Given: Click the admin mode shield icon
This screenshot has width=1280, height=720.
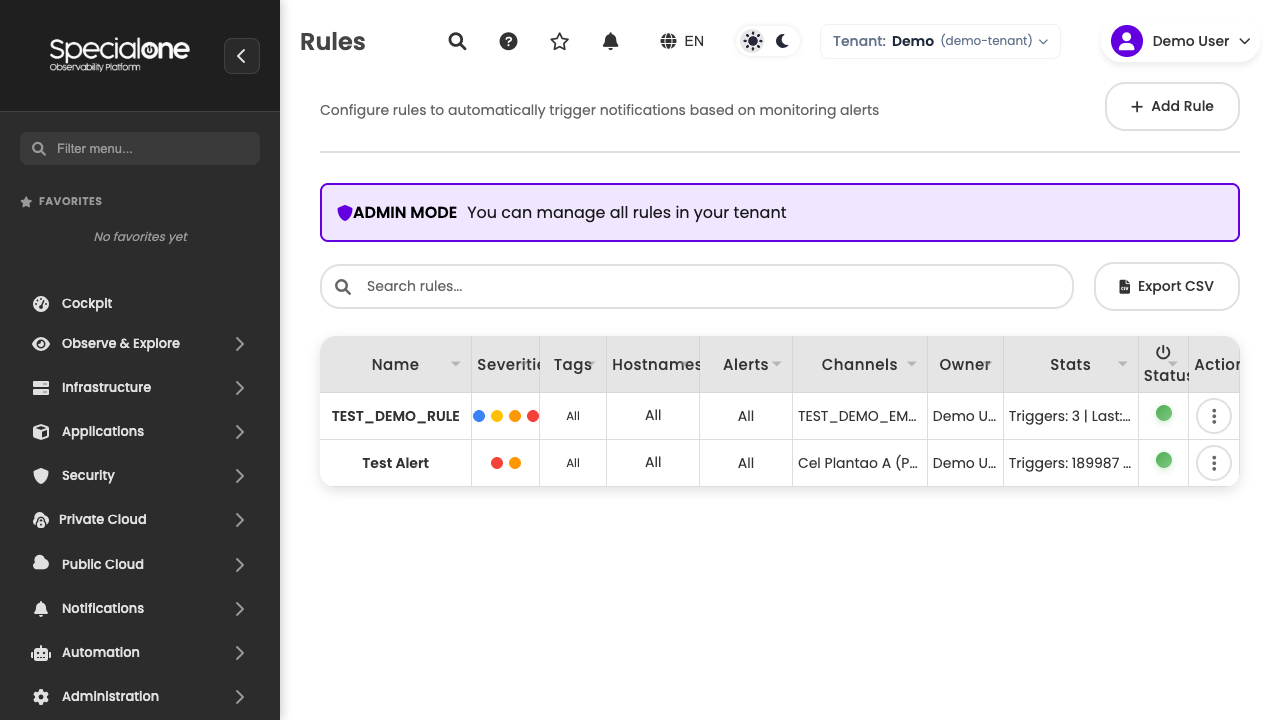Looking at the screenshot, I should click(x=345, y=212).
